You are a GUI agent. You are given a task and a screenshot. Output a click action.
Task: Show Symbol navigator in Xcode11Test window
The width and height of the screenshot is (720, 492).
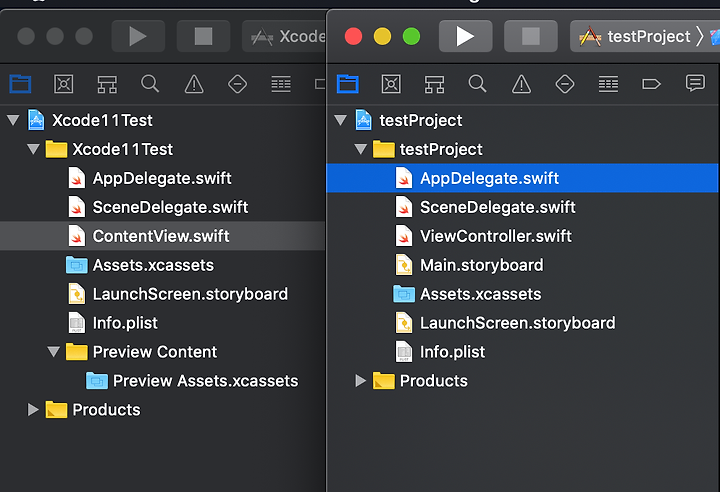point(107,84)
